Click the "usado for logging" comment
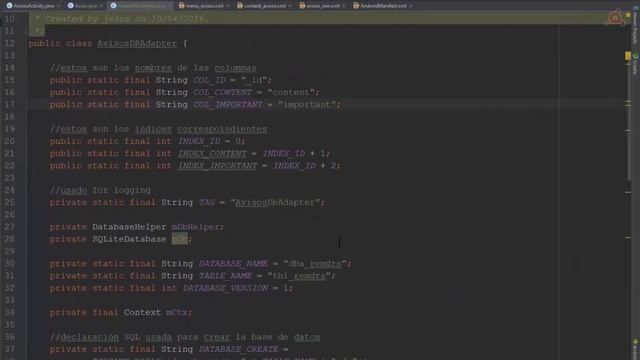Viewport: 640px width, 360px height. coord(100,190)
